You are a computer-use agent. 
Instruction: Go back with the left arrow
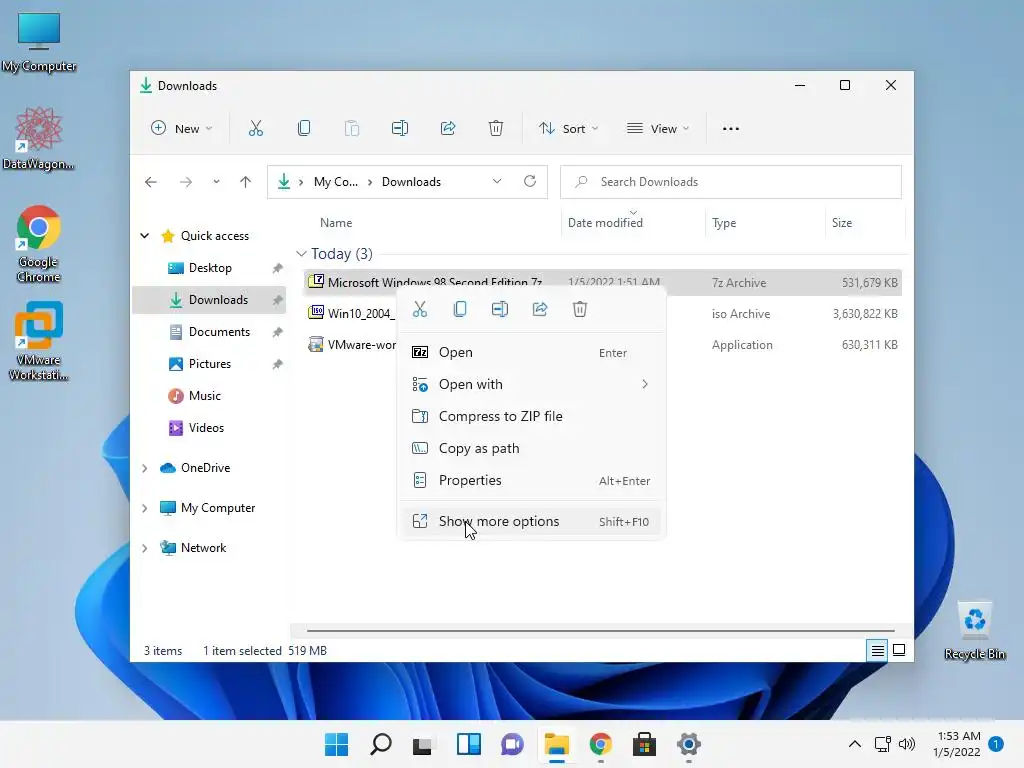pos(151,182)
